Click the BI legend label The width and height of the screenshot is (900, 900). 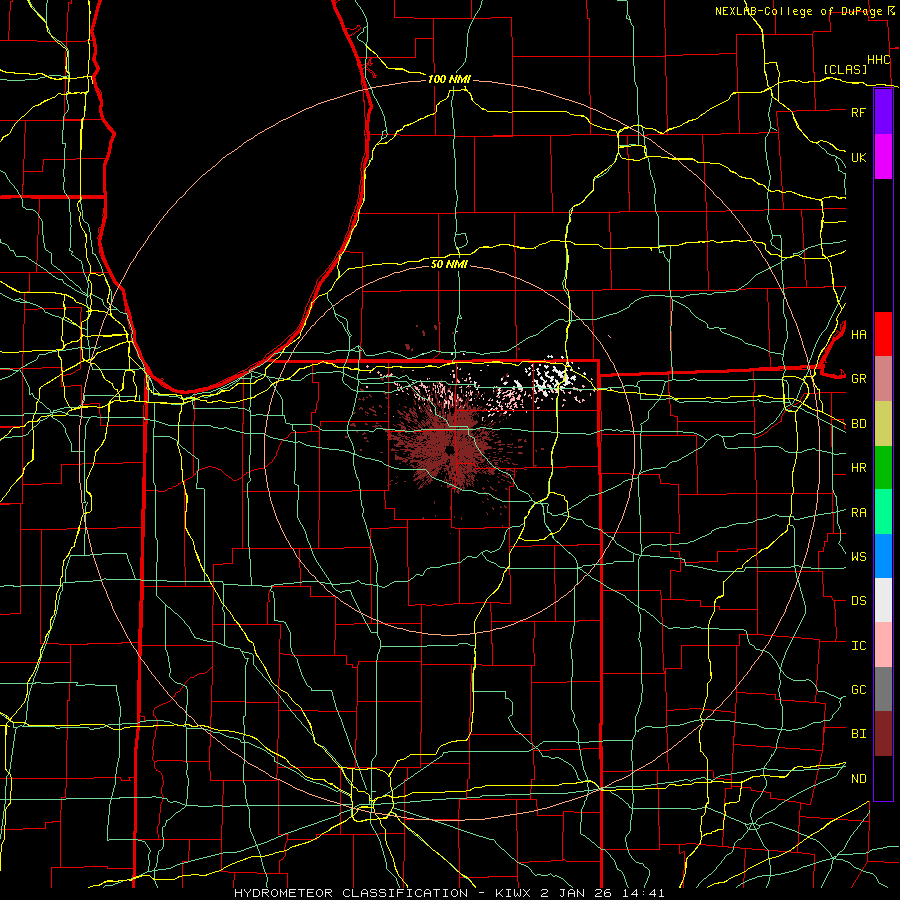(x=858, y=734)
